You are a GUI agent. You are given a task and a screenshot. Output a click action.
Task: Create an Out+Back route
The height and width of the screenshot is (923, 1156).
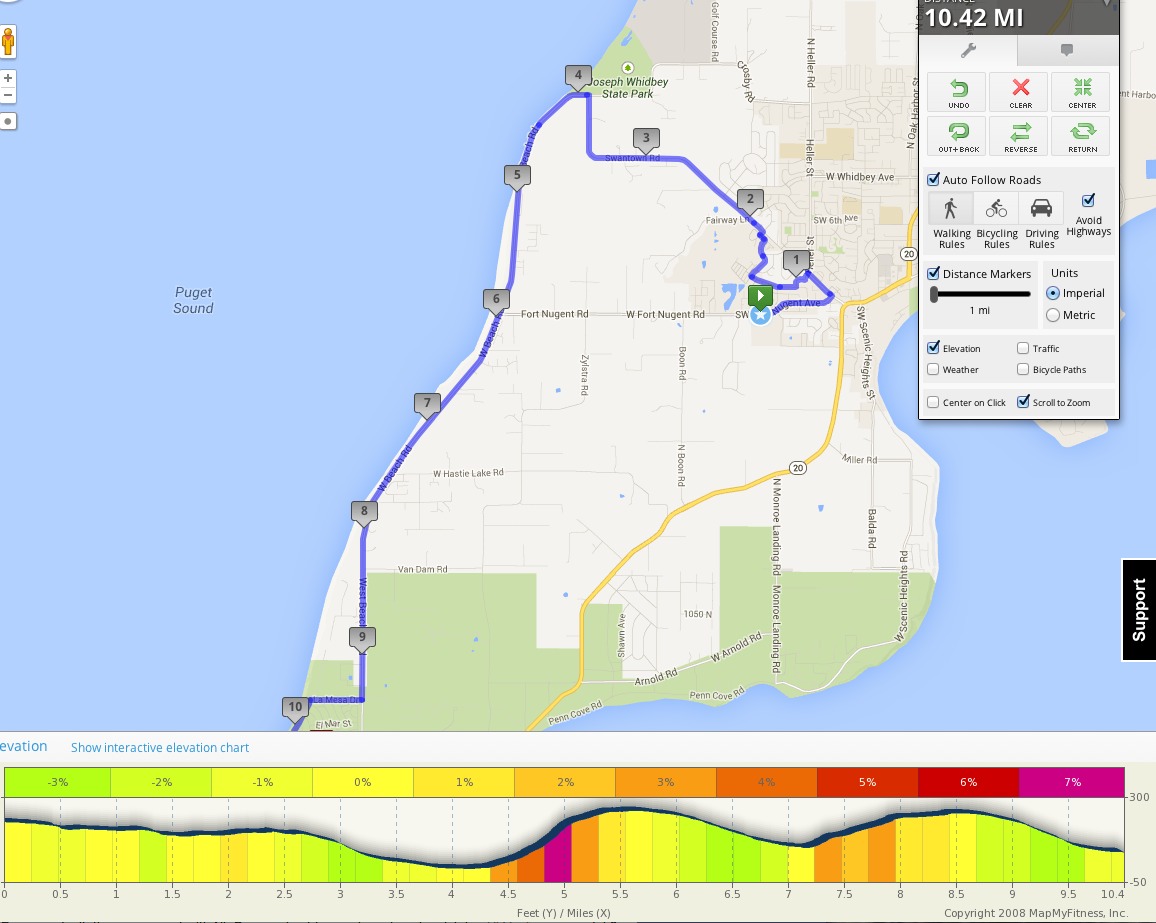[x=959, y=136]
